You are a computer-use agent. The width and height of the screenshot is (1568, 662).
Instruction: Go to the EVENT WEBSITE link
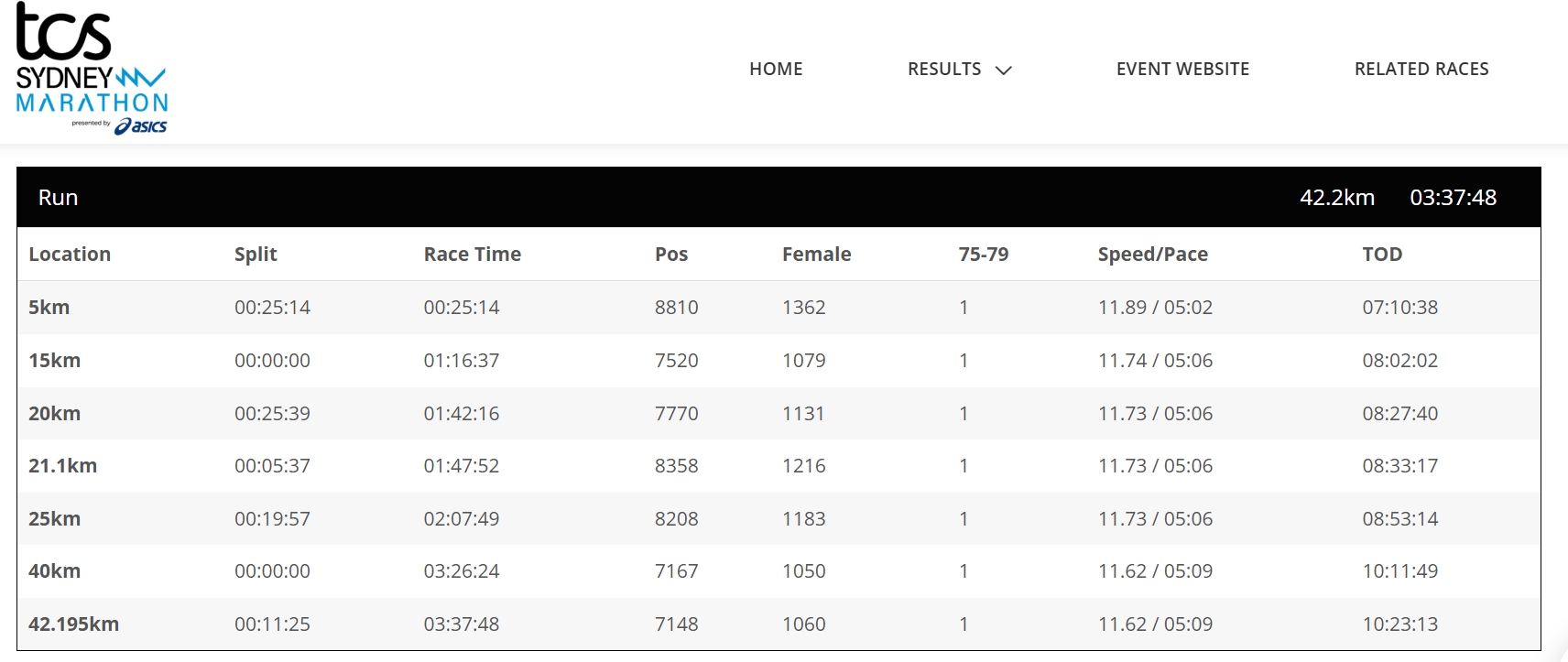pyautogui.click(x=1182, y=69)
